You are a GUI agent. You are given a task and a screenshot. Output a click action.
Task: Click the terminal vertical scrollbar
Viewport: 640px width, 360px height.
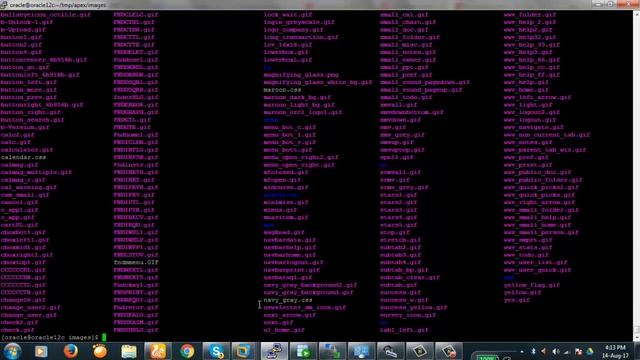pyautogui.click(x=636, y=176)
